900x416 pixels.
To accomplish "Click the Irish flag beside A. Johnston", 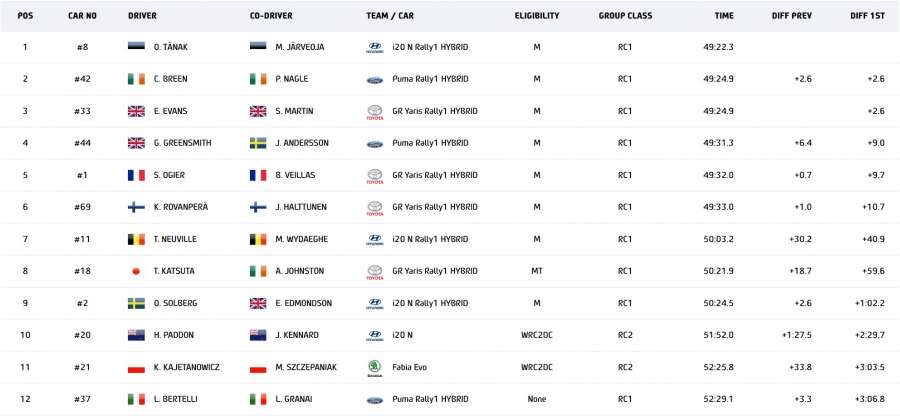I will [258, 271].
